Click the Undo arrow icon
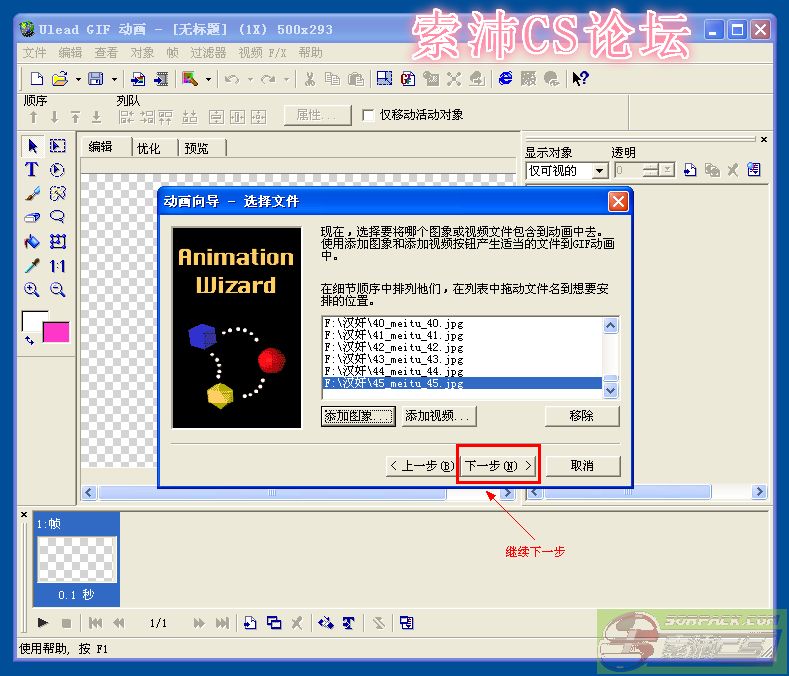Image resolution: width=789 pixels, height=676 pixels. click(232, 79)
